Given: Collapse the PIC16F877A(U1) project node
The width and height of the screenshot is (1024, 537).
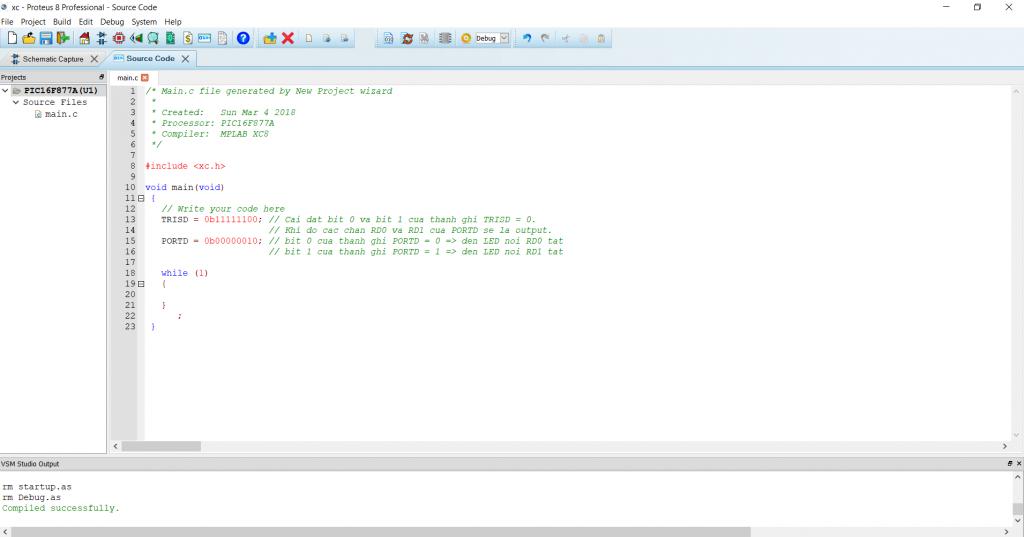Looking at the screenshot, I should click(5, 91).
